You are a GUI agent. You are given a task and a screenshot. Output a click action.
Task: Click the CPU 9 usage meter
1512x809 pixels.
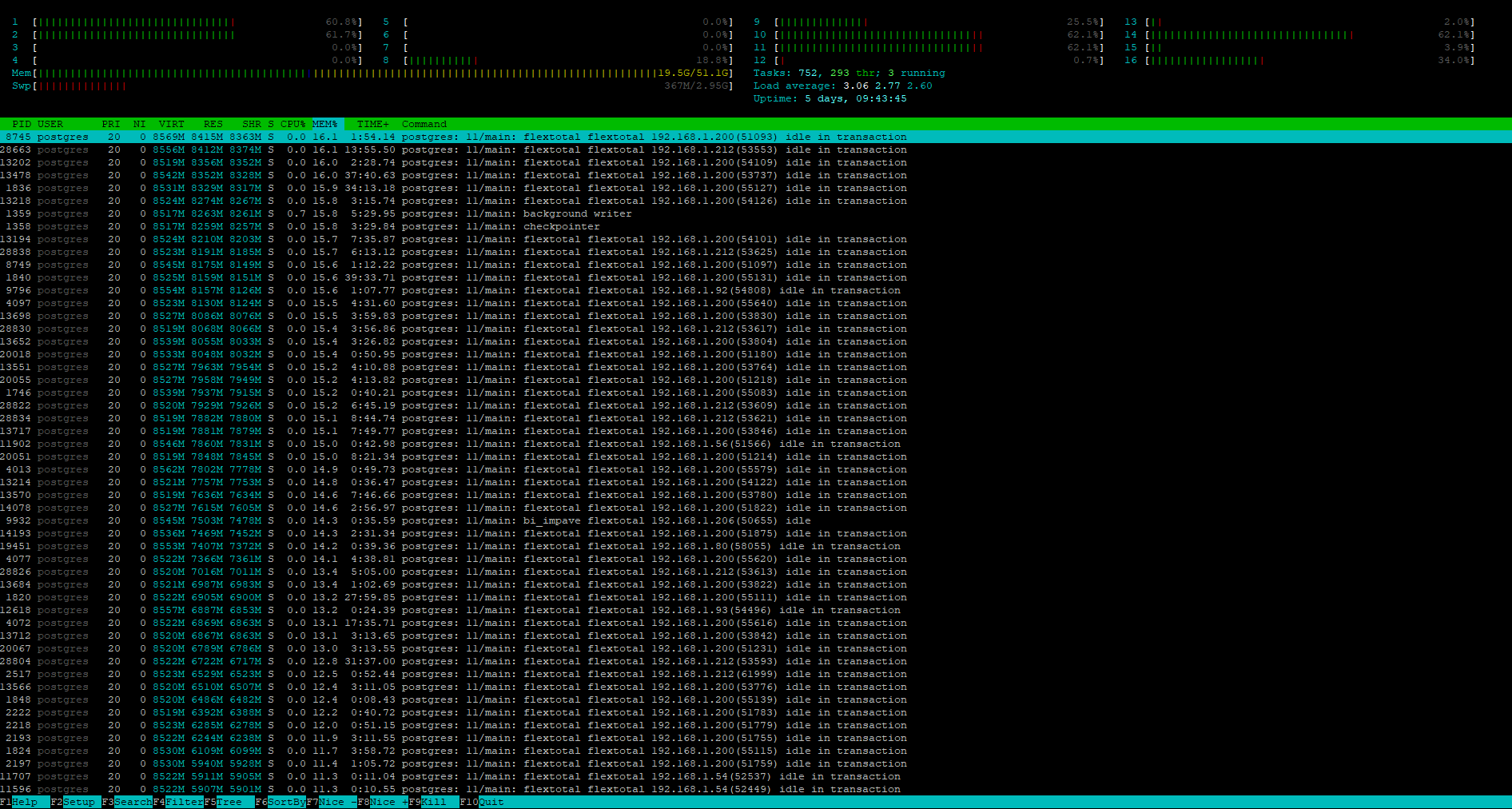coord(929,22)
